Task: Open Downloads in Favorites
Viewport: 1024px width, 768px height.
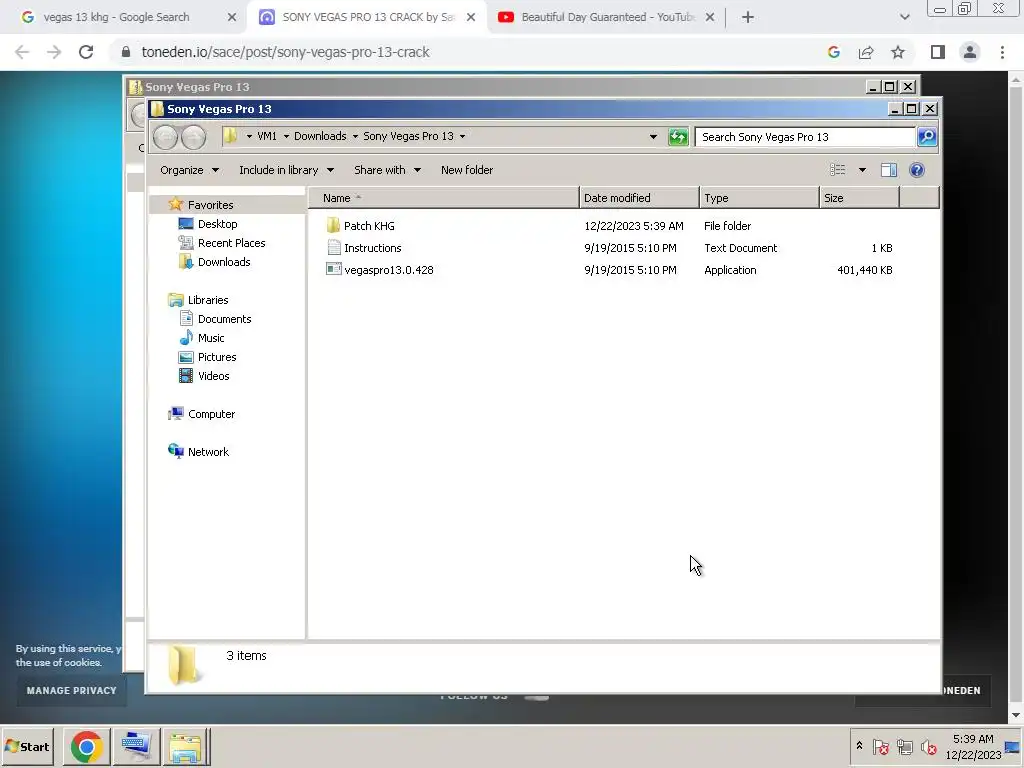Action: [x=223, y=262]
